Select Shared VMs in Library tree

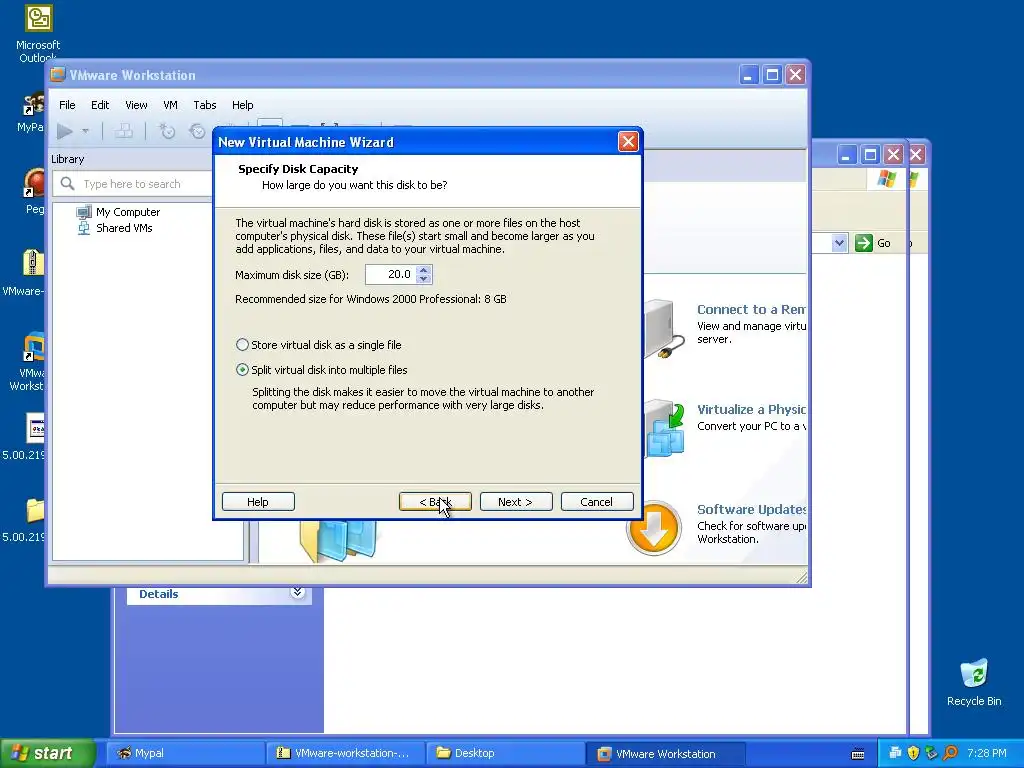tap(124, 228)
